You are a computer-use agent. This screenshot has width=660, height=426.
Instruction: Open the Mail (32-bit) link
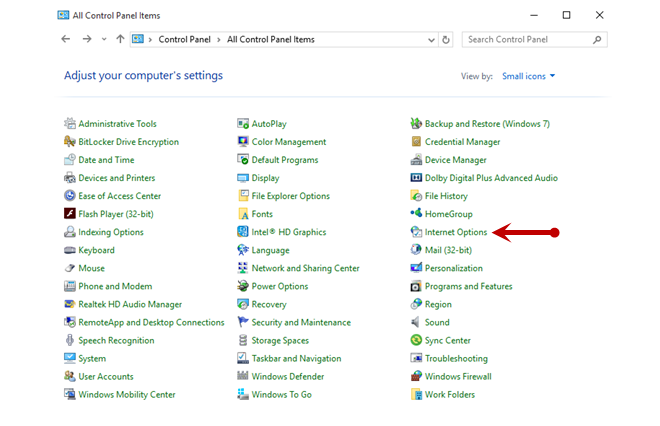point(448,250)
